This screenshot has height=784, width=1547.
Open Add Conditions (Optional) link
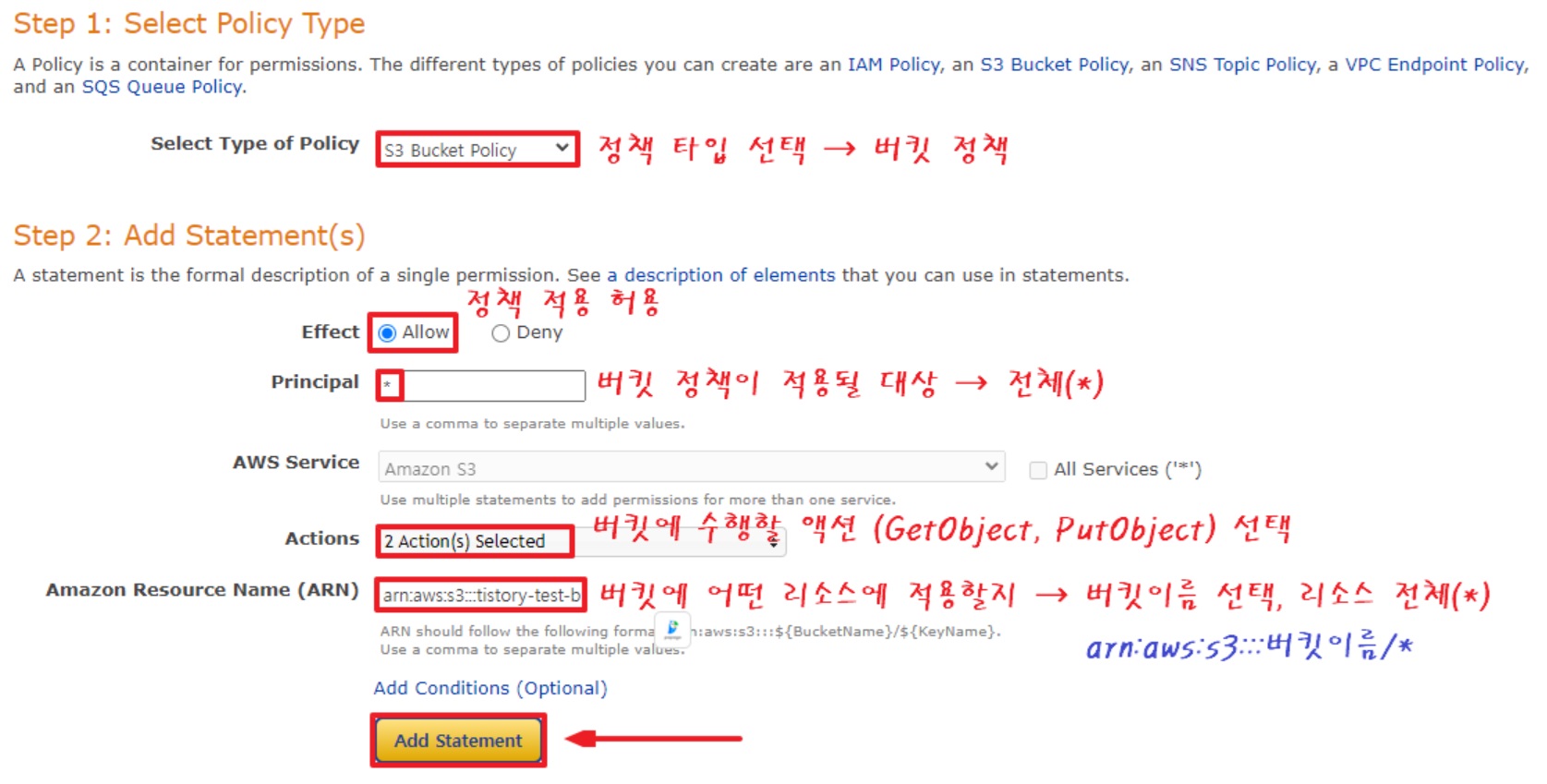coord(490,688)
